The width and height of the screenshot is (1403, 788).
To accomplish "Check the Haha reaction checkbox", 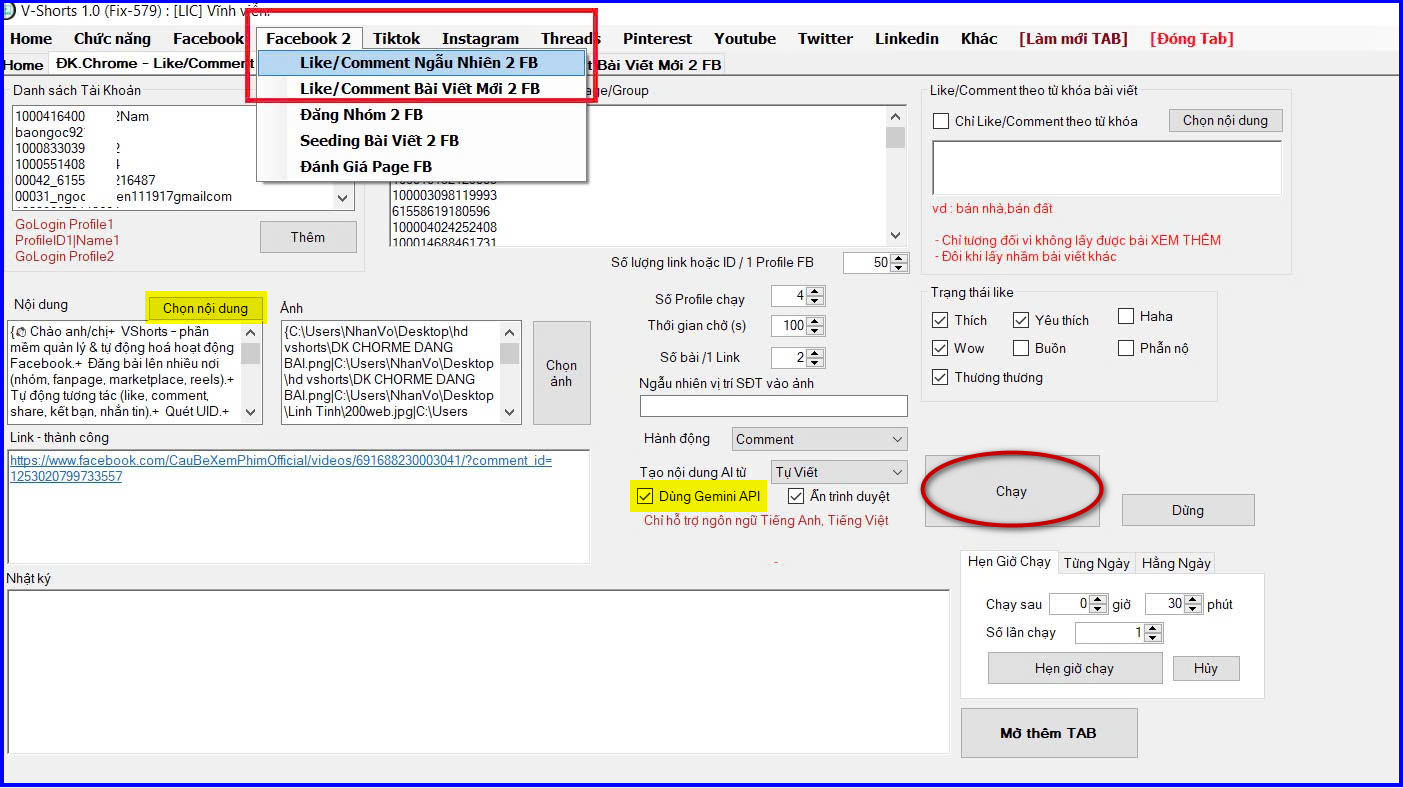I will (1126, 316).
